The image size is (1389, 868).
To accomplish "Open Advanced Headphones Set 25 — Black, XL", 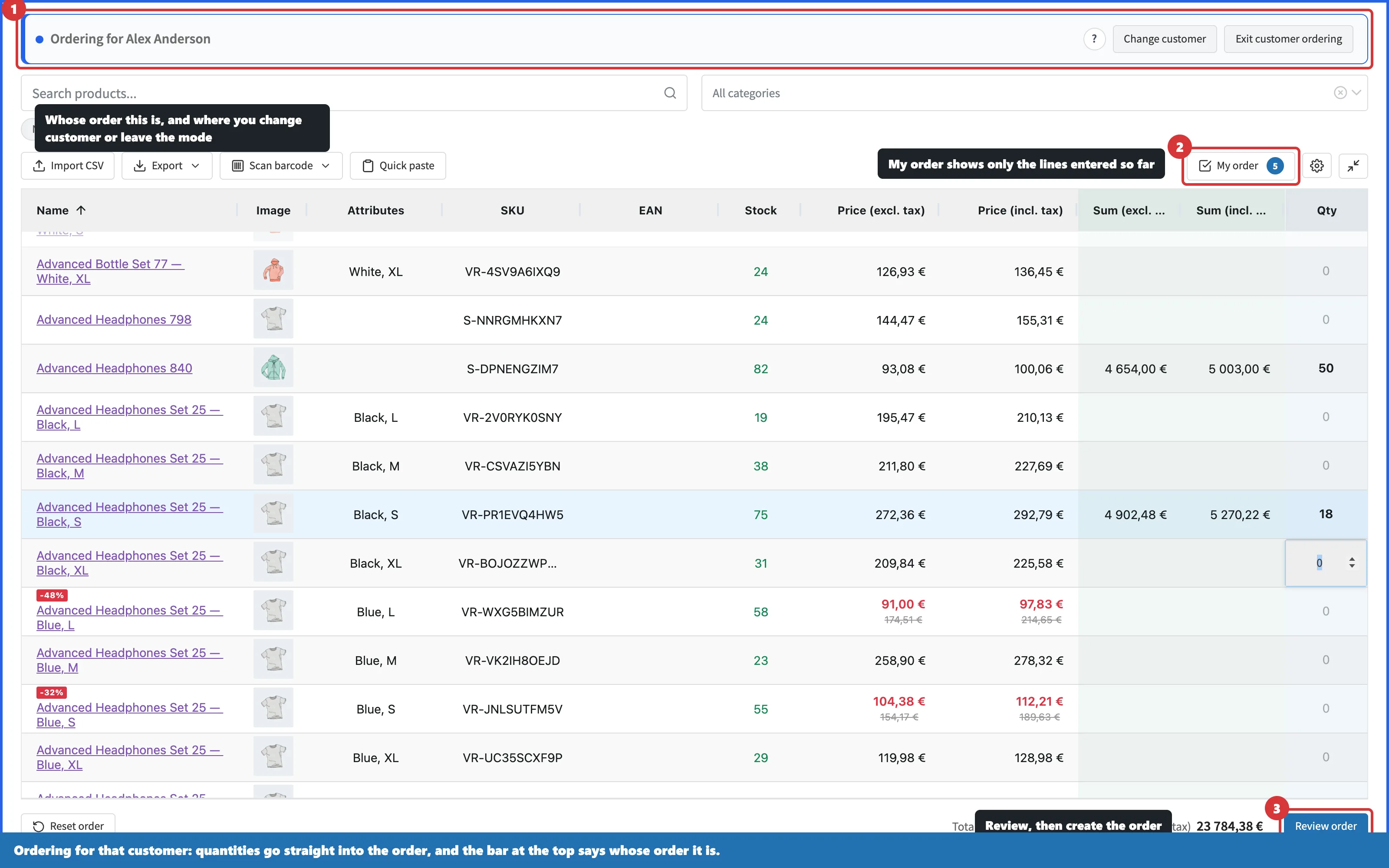I will [130, 562].
